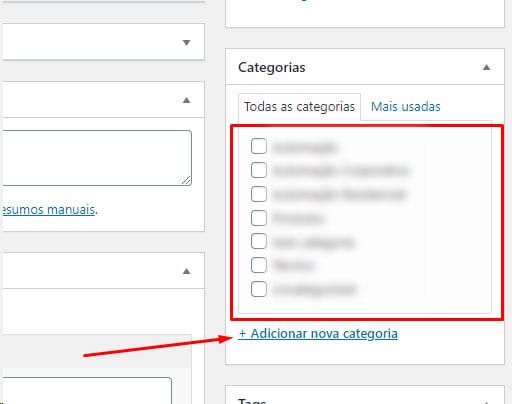Open the Adicionar nova categoria link
Screen dimensions: 512x404
point(318,334)
